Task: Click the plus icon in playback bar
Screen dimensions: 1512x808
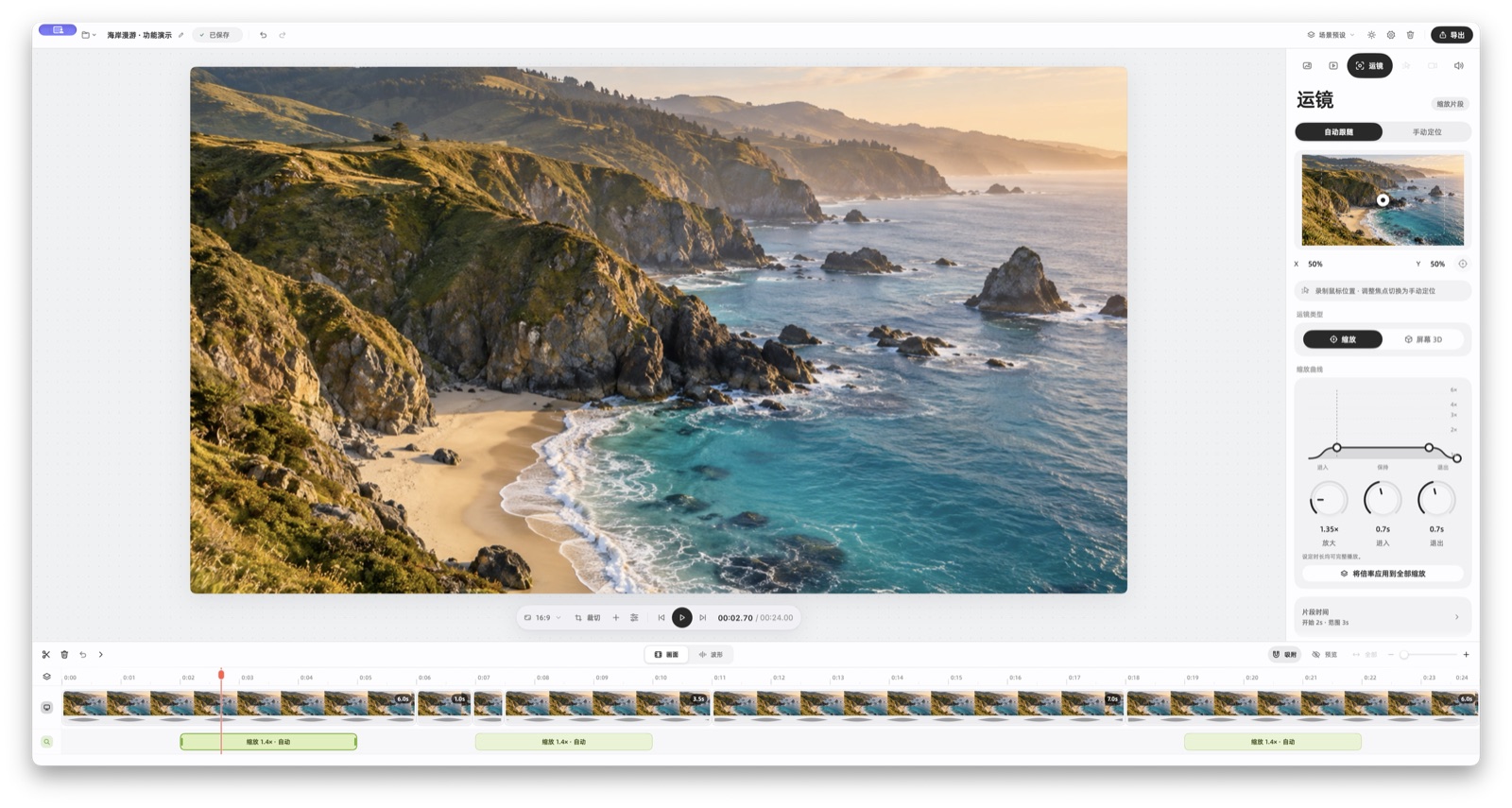Action: [616, 617]
